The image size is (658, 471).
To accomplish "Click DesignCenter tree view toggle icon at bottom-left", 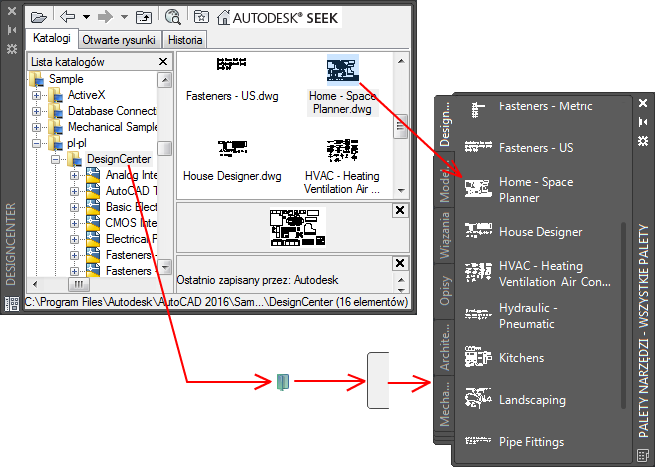I will click(x=12, y=304).
